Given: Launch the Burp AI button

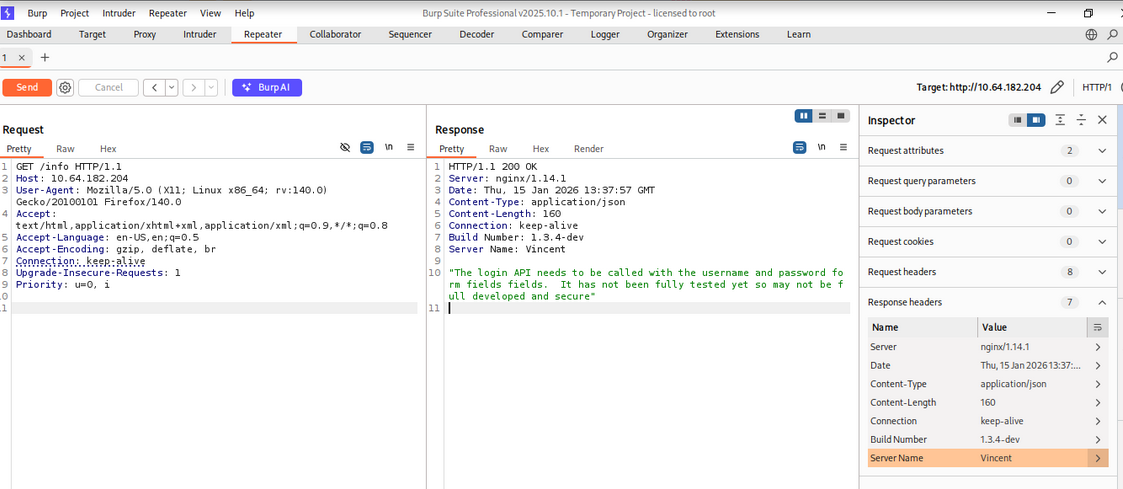Looking at the screenshot, I should [267, 88].
